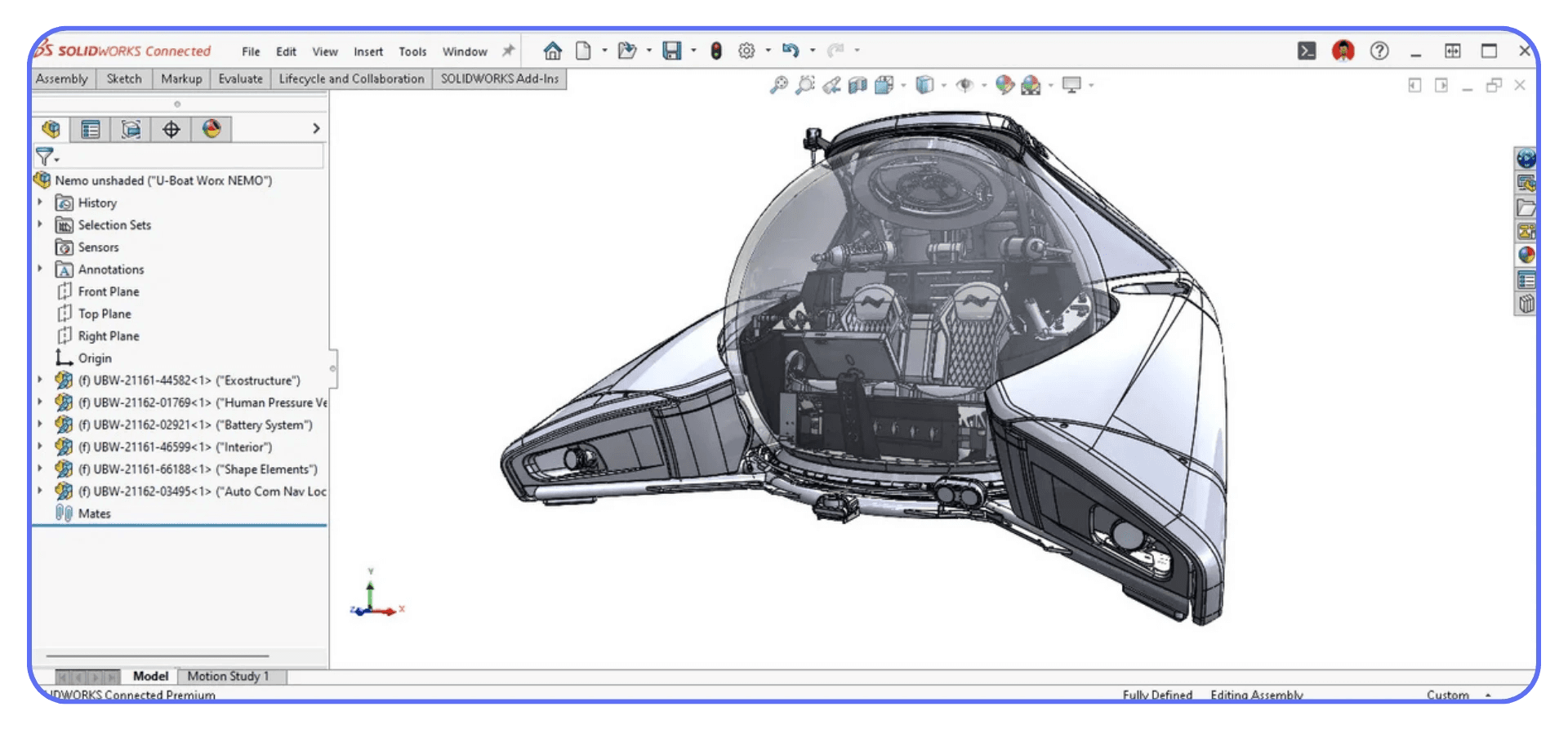Click the filter funnel icon in tree

coord(44,156)
